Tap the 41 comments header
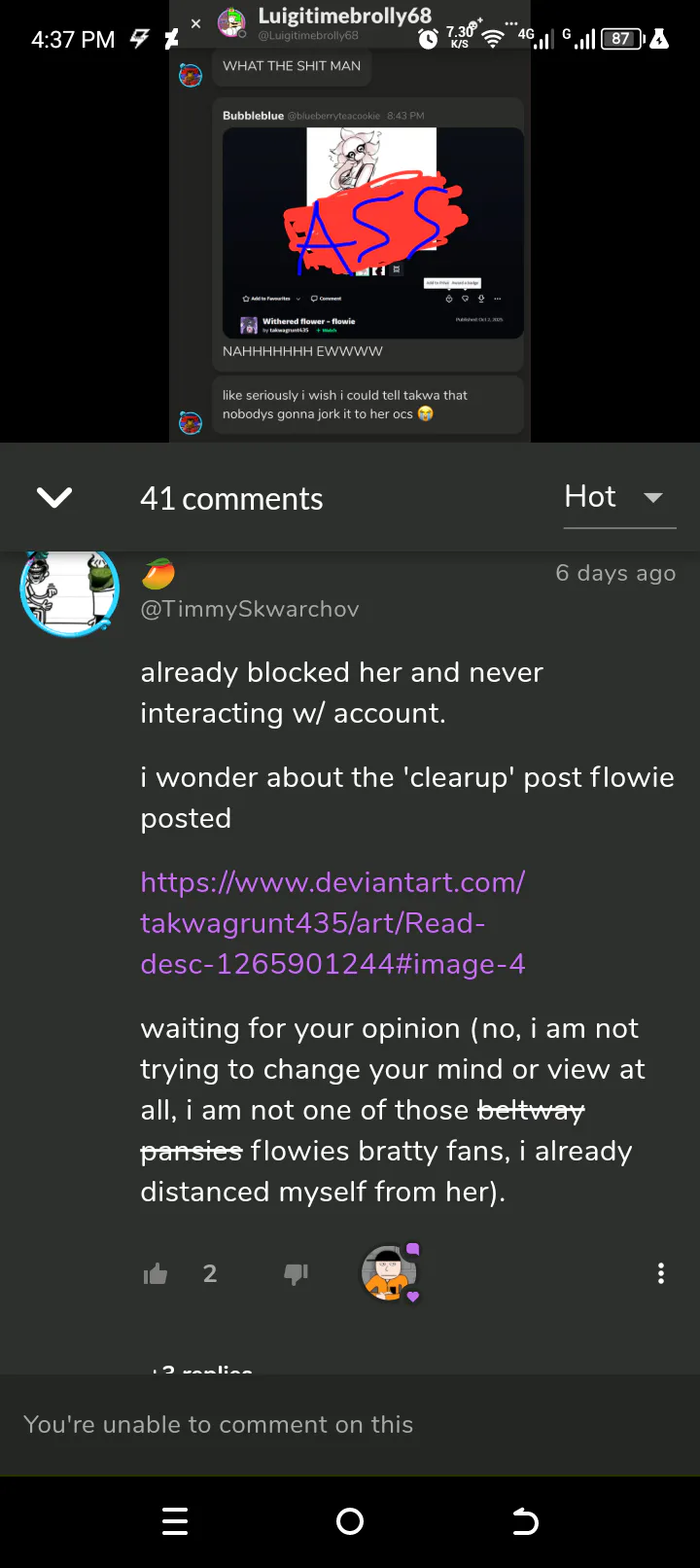This screenshot has width=700, height=1568. click(x=231, y=499)
